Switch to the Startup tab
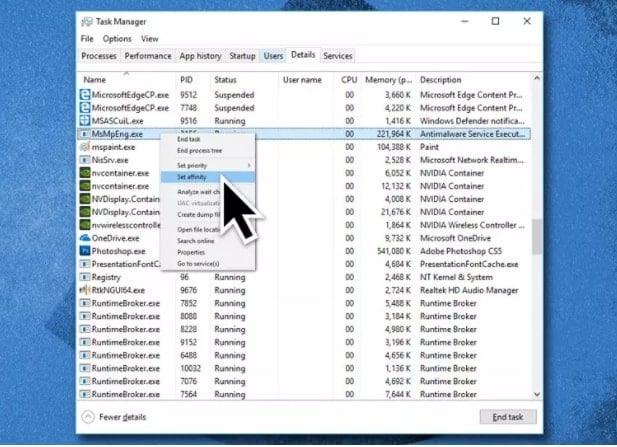 242,56
